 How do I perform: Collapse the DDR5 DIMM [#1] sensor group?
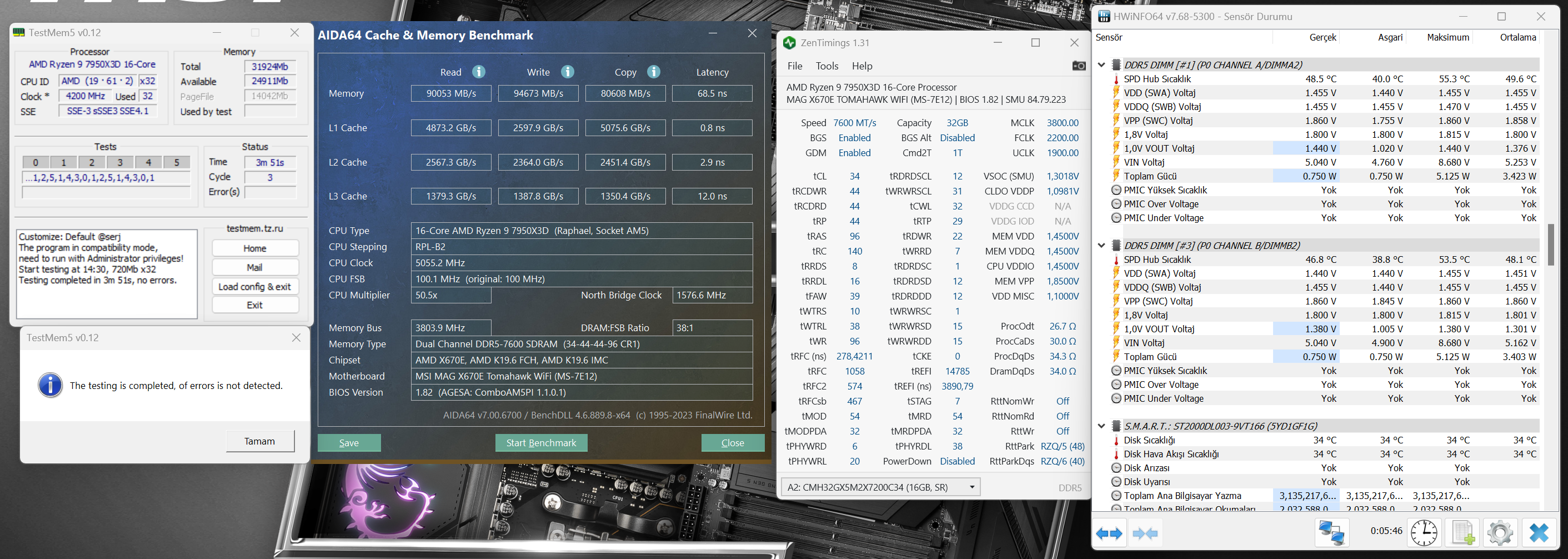1101,64
